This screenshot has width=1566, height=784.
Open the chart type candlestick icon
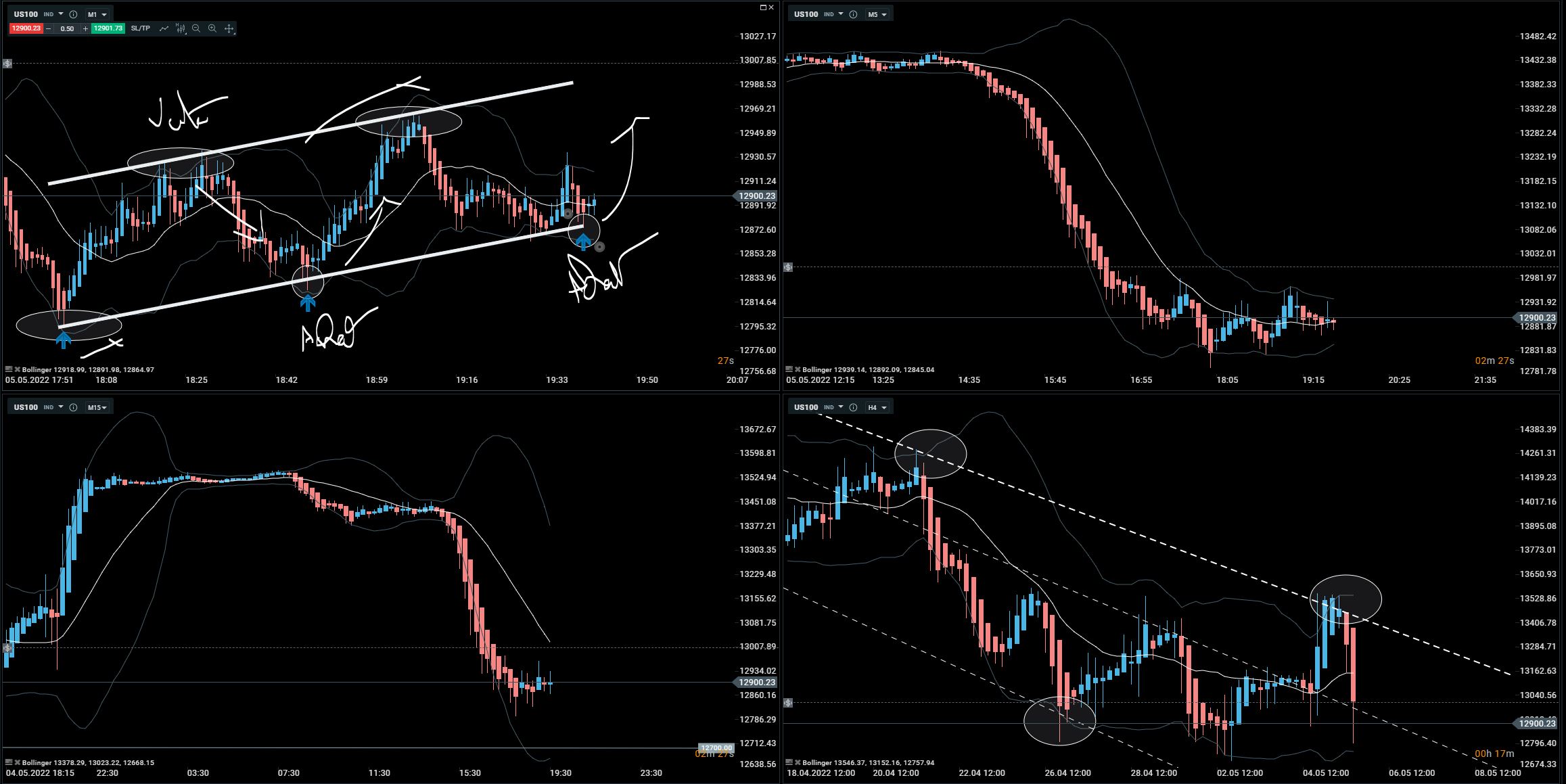pyautogui.click(x=180, y=28)
